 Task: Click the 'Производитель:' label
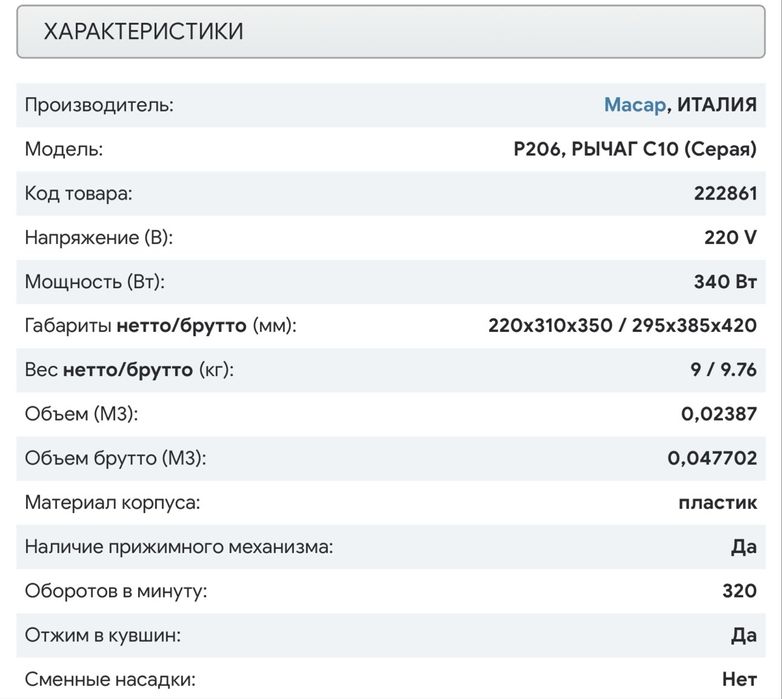(99, 105)
